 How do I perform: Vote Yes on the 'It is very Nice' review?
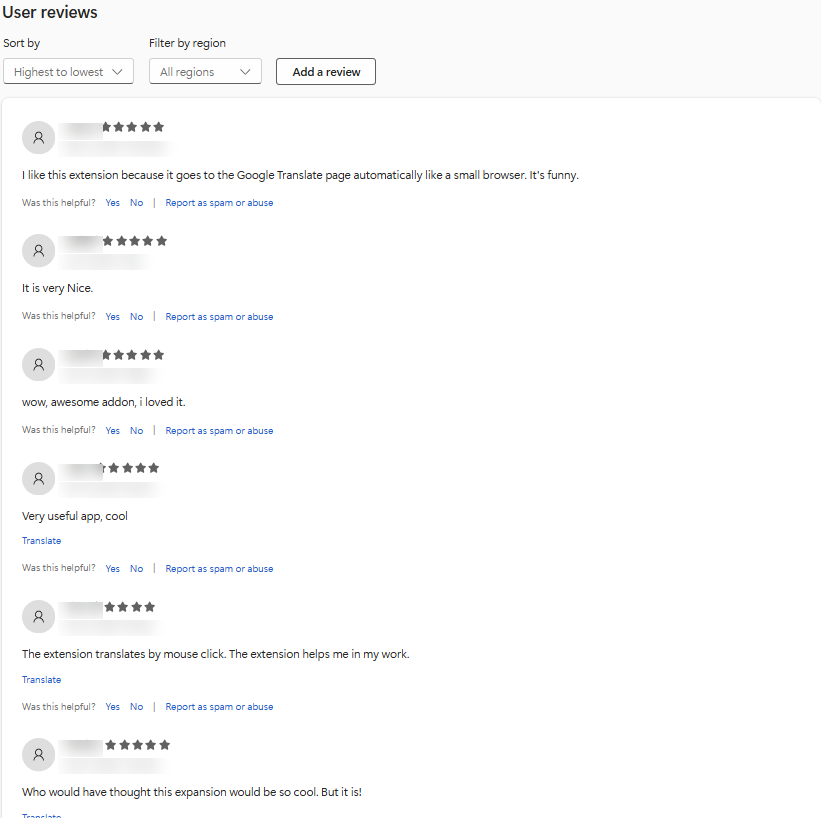coord(113,316)
